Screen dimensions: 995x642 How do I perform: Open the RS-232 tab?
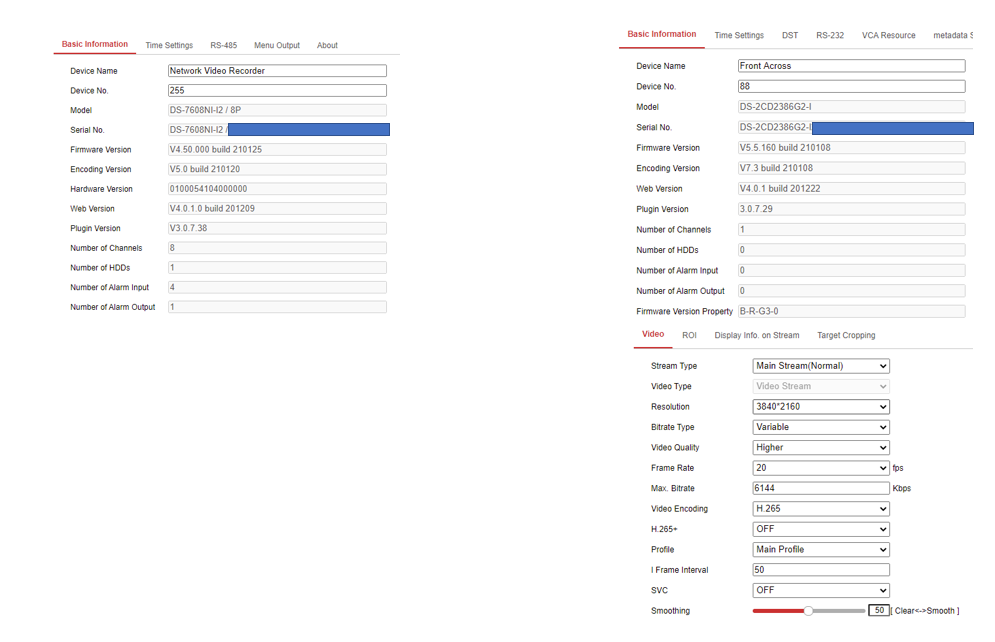pyautogui.click(x=829, y=35)
